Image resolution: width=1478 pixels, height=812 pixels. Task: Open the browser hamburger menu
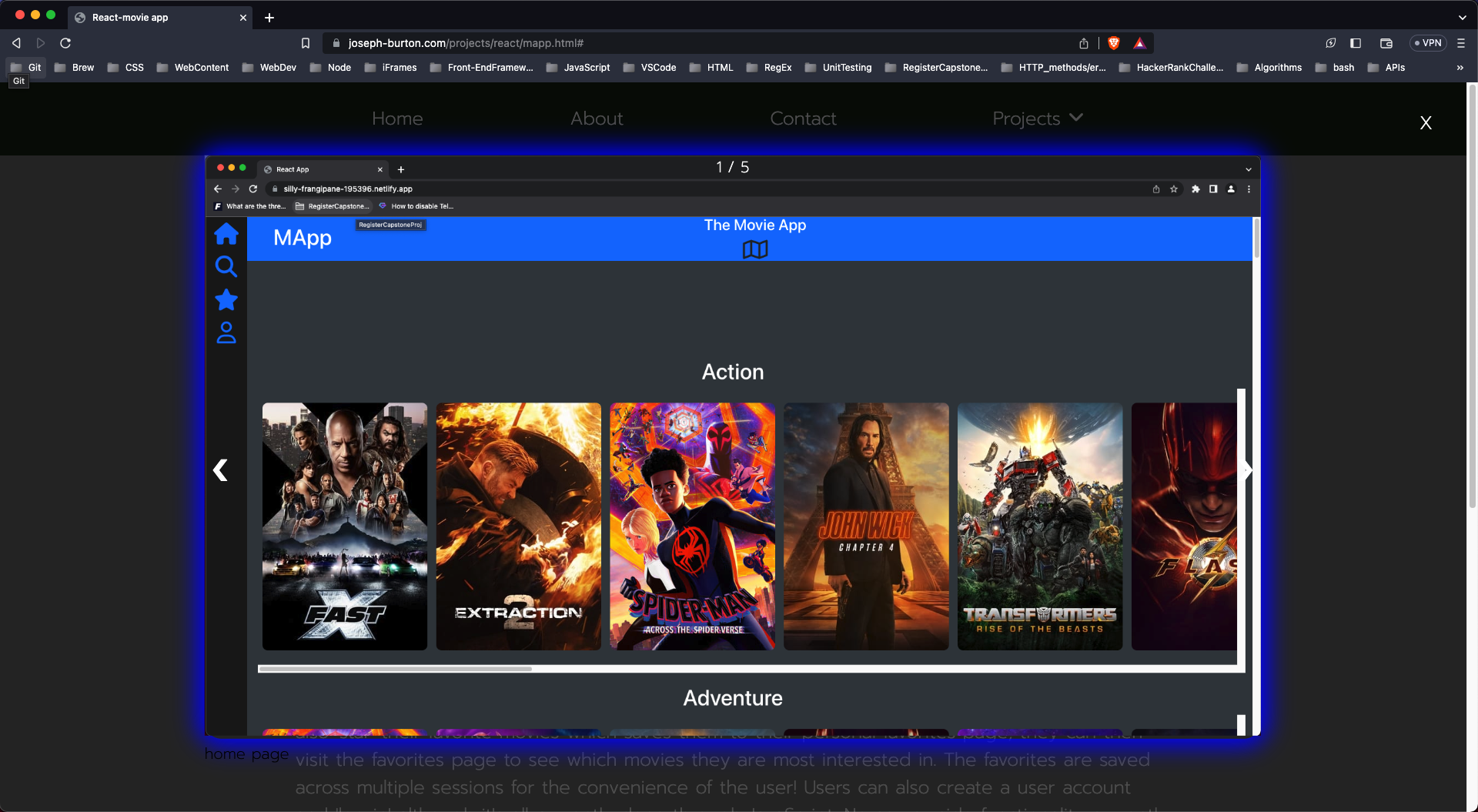1461,43
